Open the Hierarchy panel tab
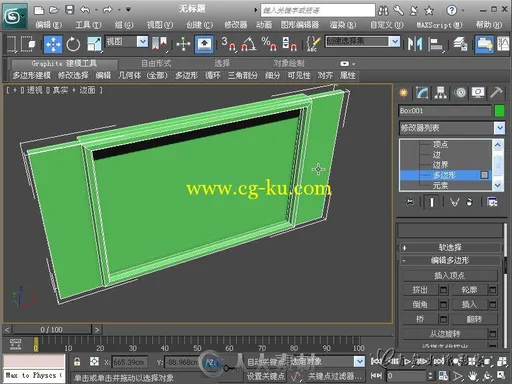Screen dimensions: 512x384 440,93
